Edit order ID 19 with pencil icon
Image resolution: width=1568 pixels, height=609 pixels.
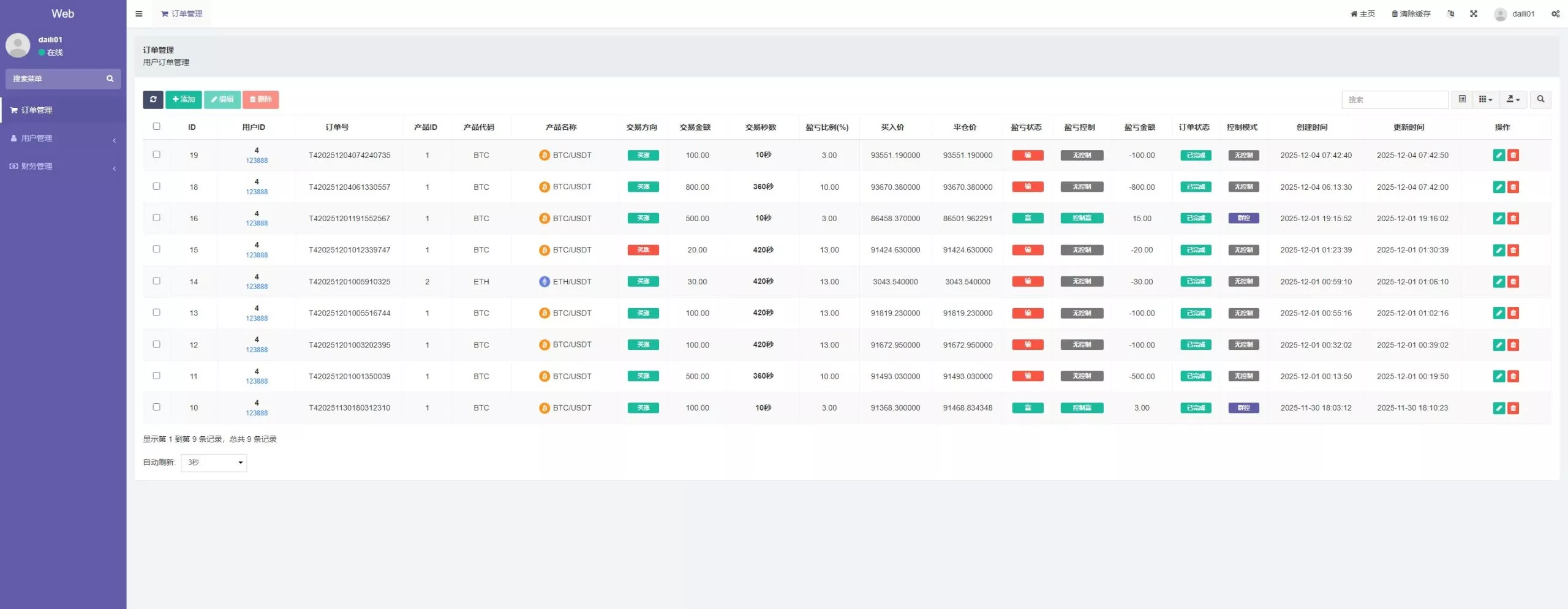click(1499, 155)
